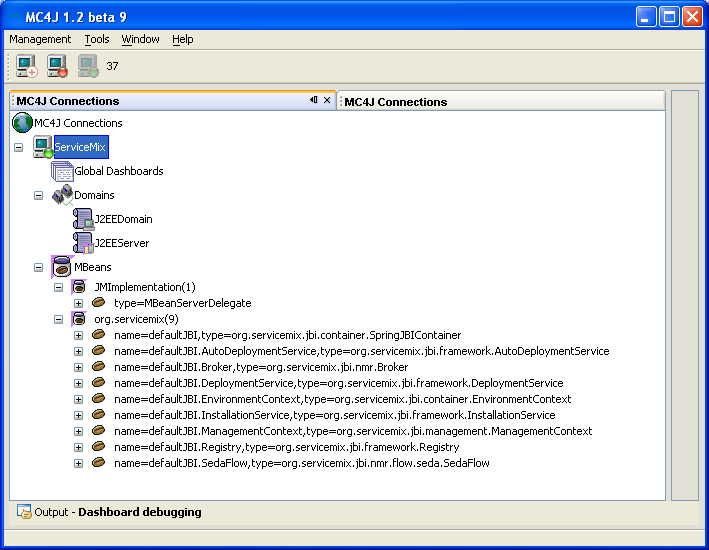
Task: Click the pin/auto-hide icon on MC4J Connections tab
Action: 314,100
